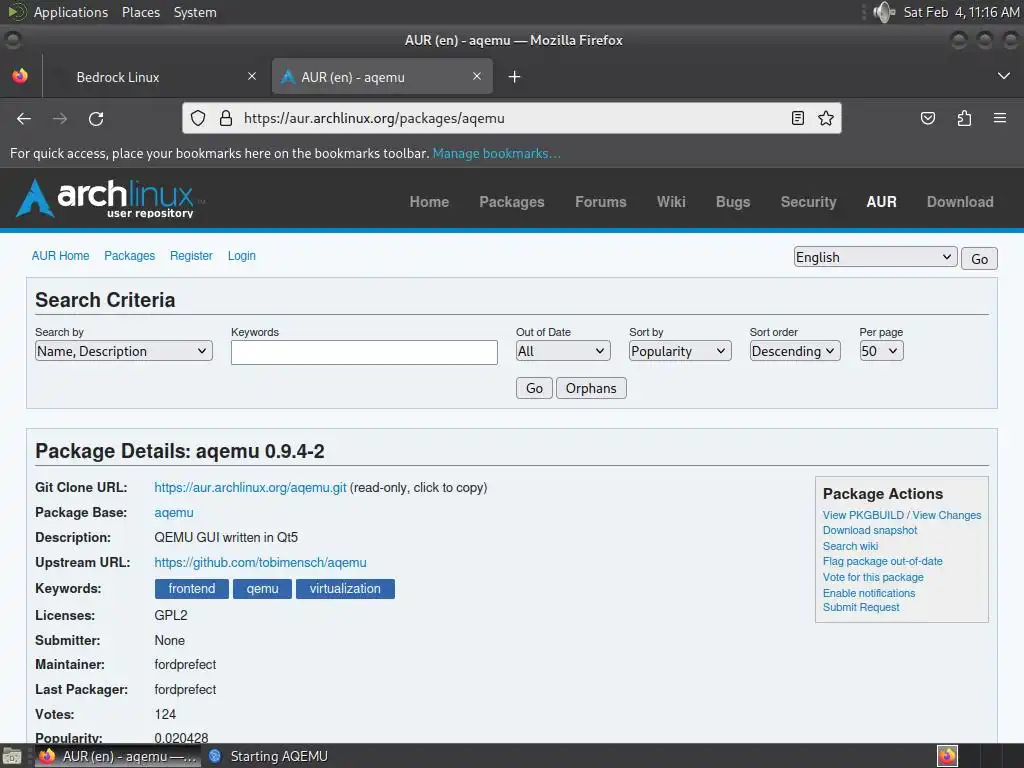This screenshot has height=768, width=1024.
Task: Click the frontend keyword tag
Action: [191, 588]
